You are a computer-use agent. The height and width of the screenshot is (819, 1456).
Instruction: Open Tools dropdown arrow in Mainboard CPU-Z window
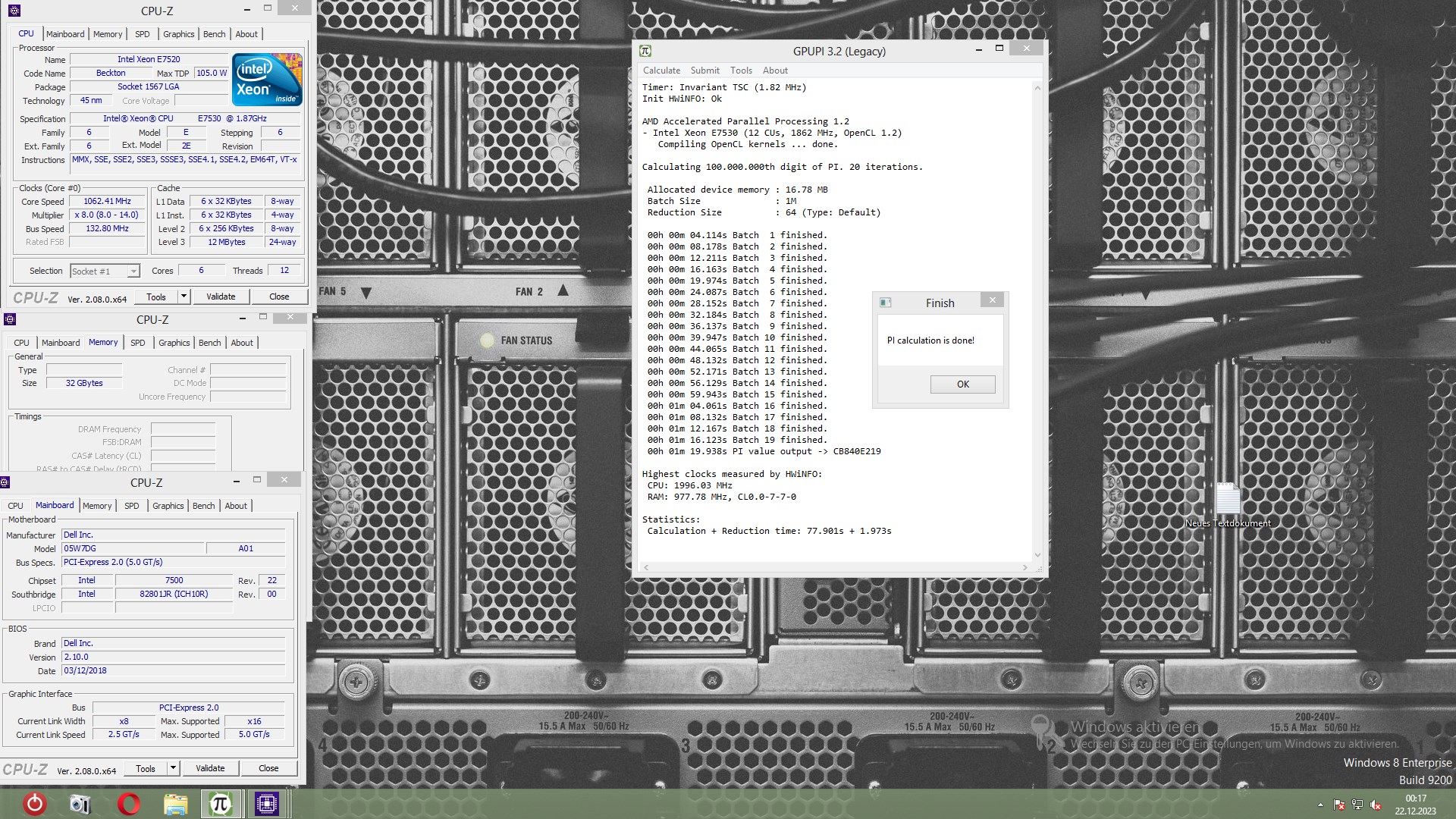point(173,768)
